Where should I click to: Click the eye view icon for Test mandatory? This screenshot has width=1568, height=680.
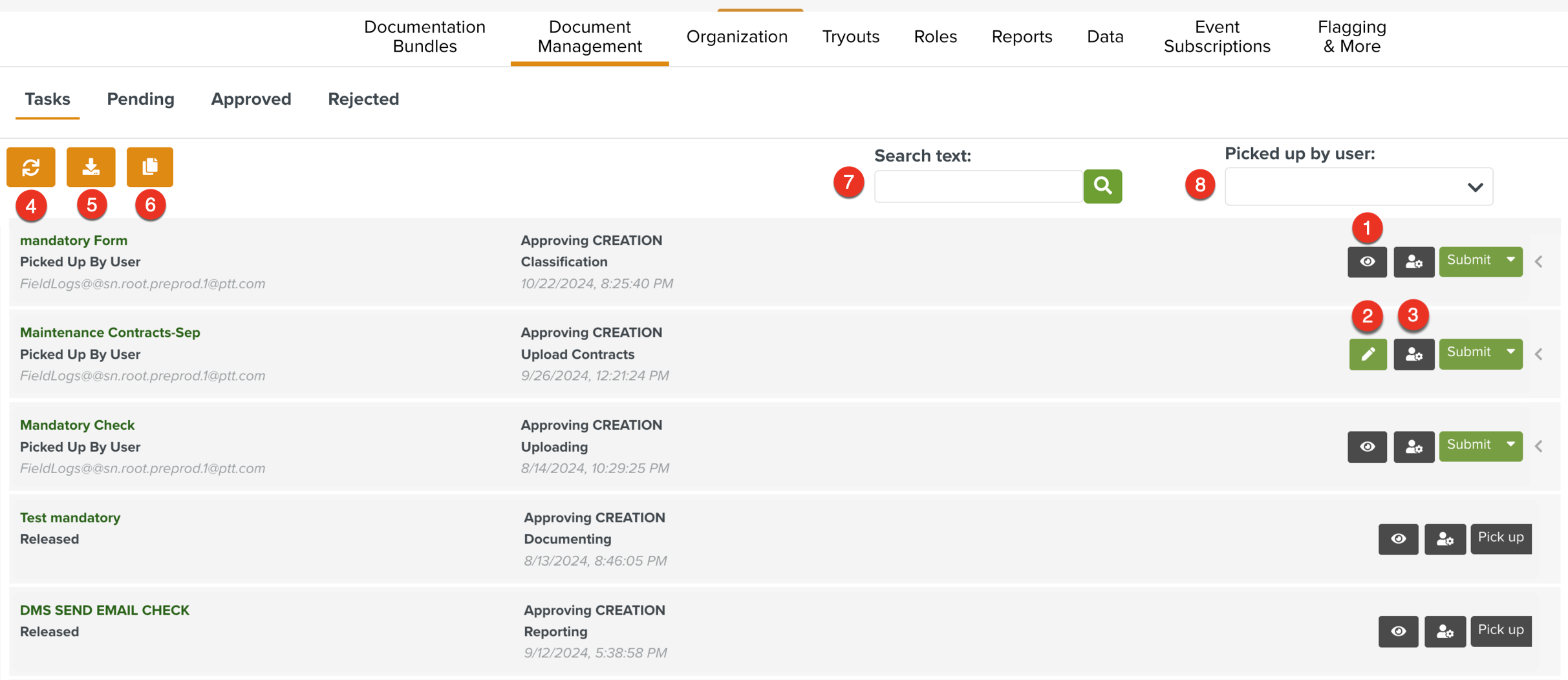coord(1398,539)
